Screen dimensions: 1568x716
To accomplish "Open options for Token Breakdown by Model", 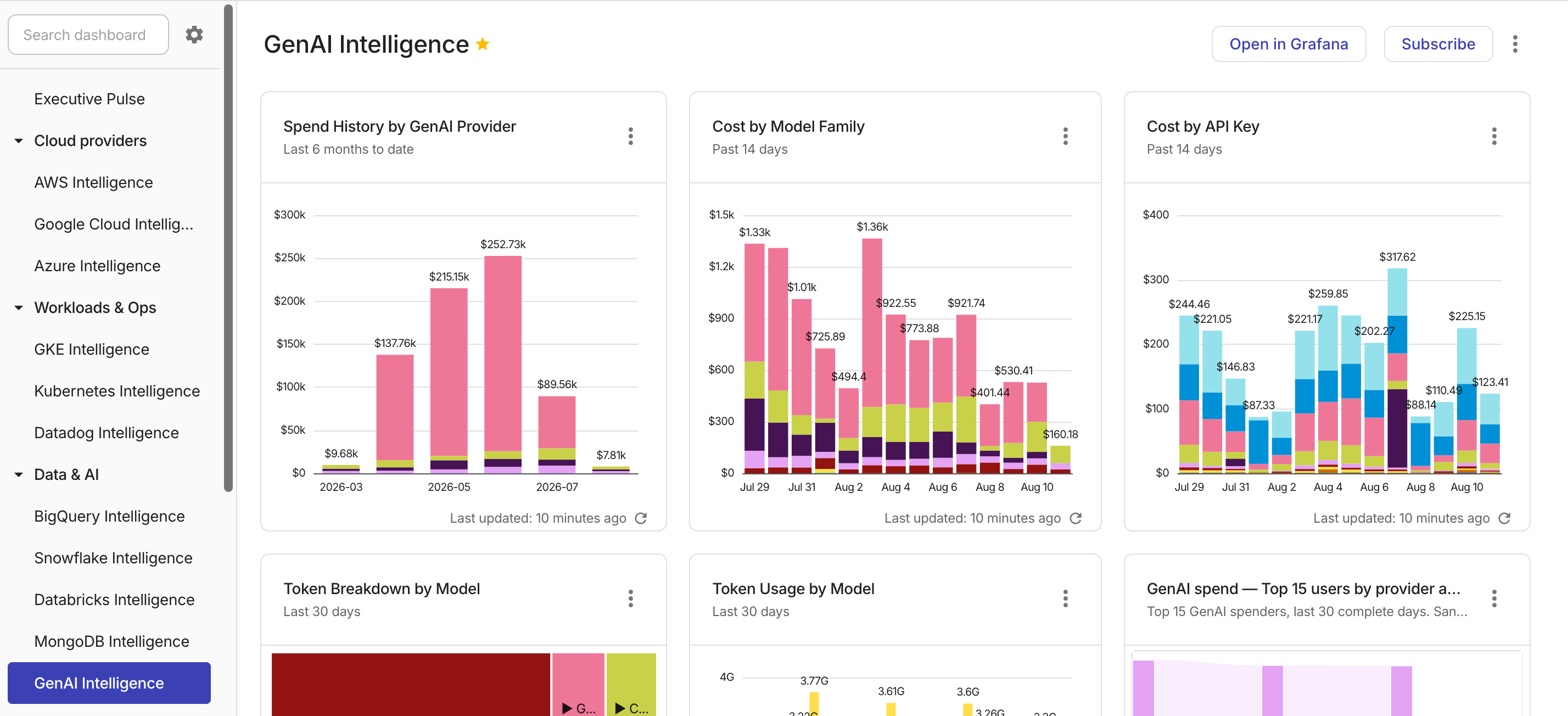I will click(x=631, y=598).
